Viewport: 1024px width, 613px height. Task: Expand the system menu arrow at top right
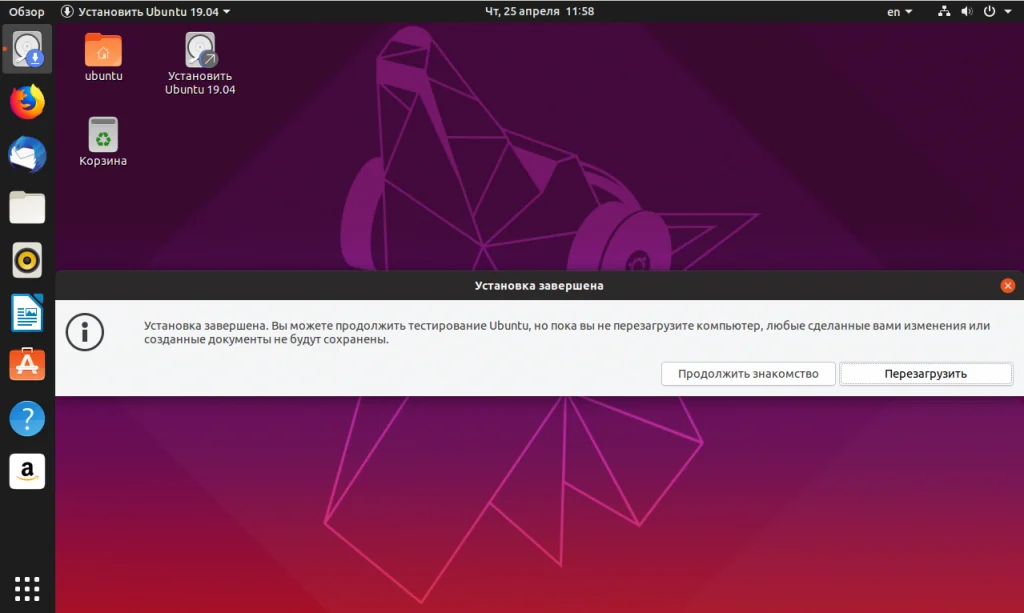pos(1008,11)
